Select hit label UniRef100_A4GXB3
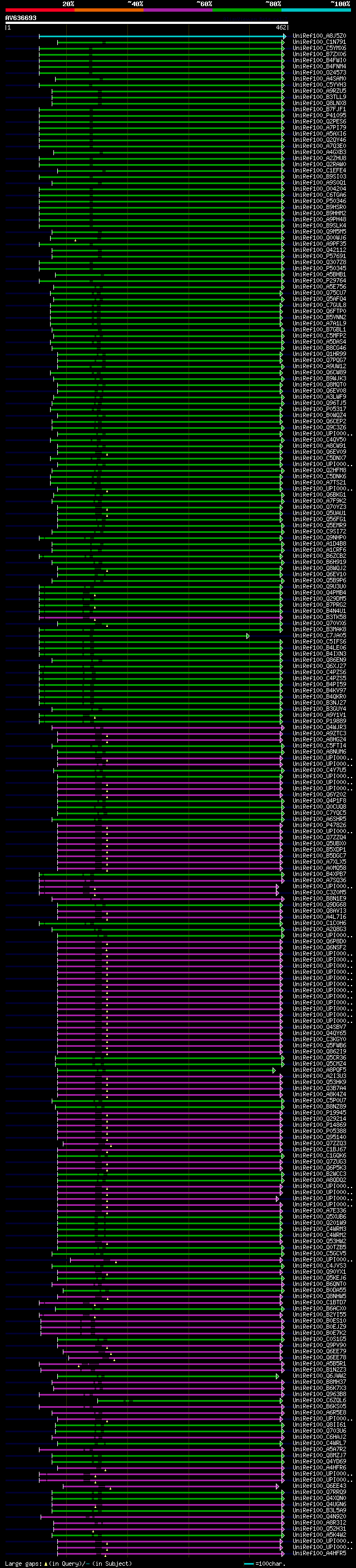The height and width of the screenshot is (1568, 356). pyautogui.click(x=319, y=152)
